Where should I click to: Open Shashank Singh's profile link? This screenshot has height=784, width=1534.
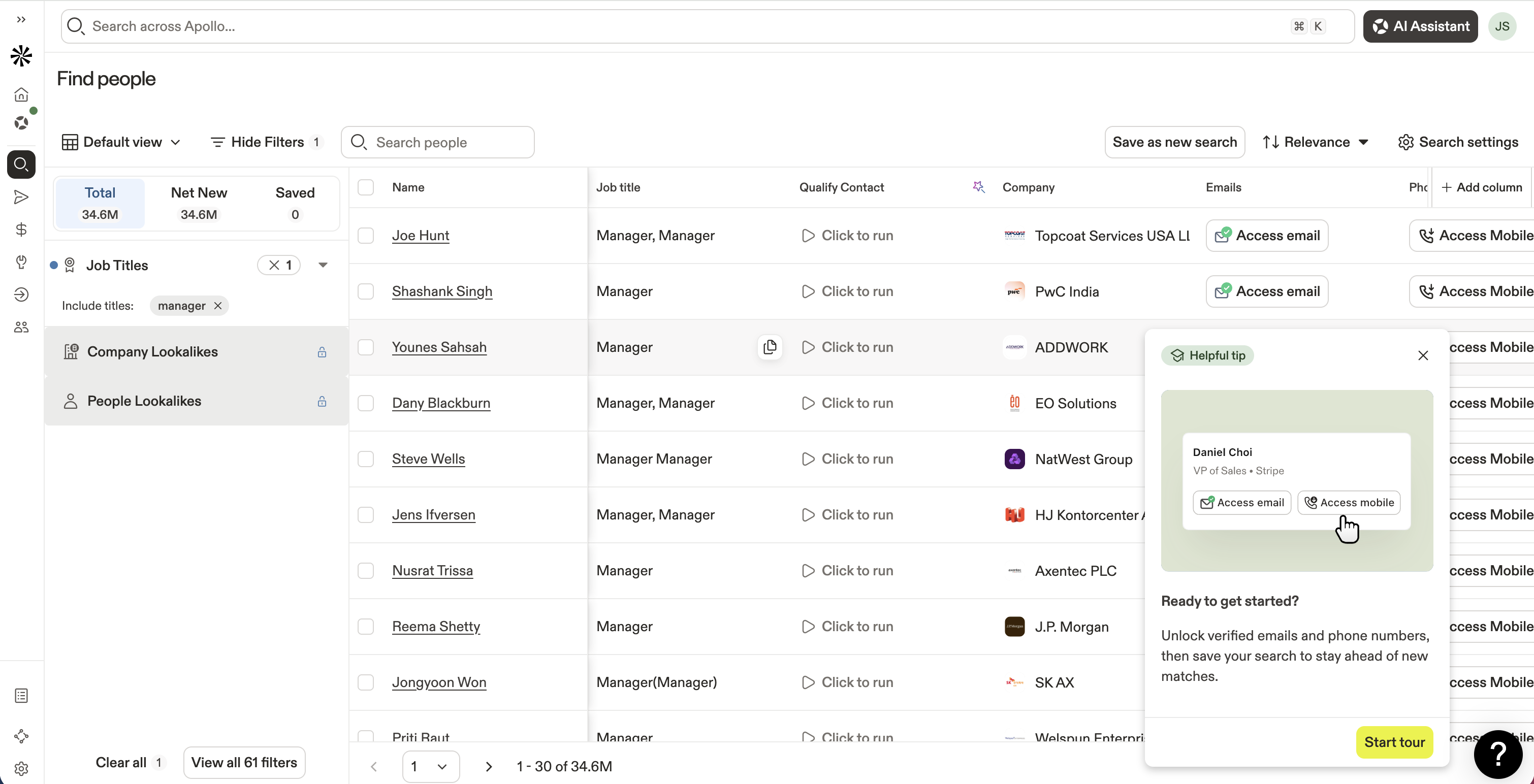(442, 291)
